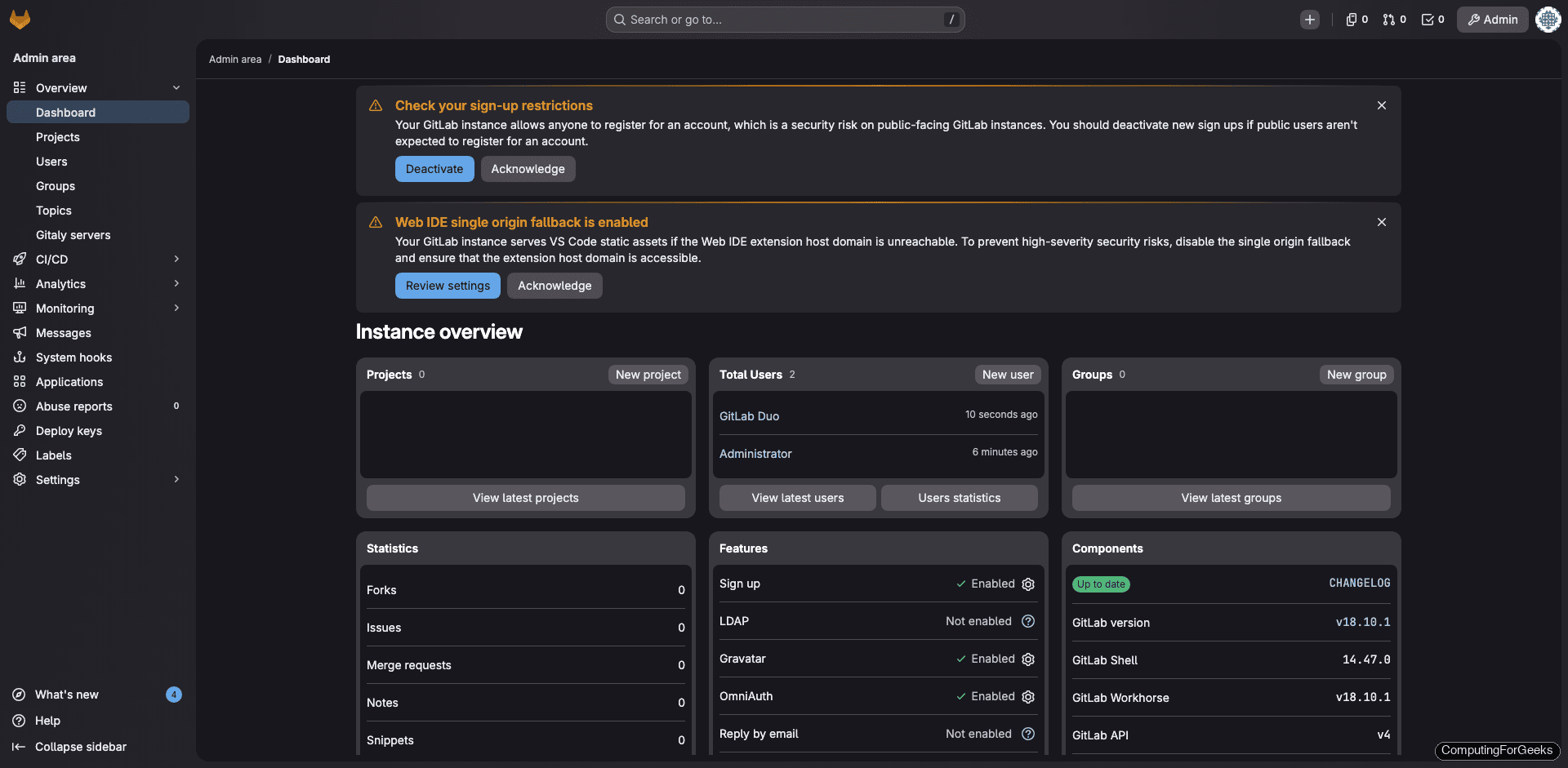Image resolution: width=1568 pixels, height=768 pixels.
Task: Expand the Settings sidebar section
Action: click(176, 480)
